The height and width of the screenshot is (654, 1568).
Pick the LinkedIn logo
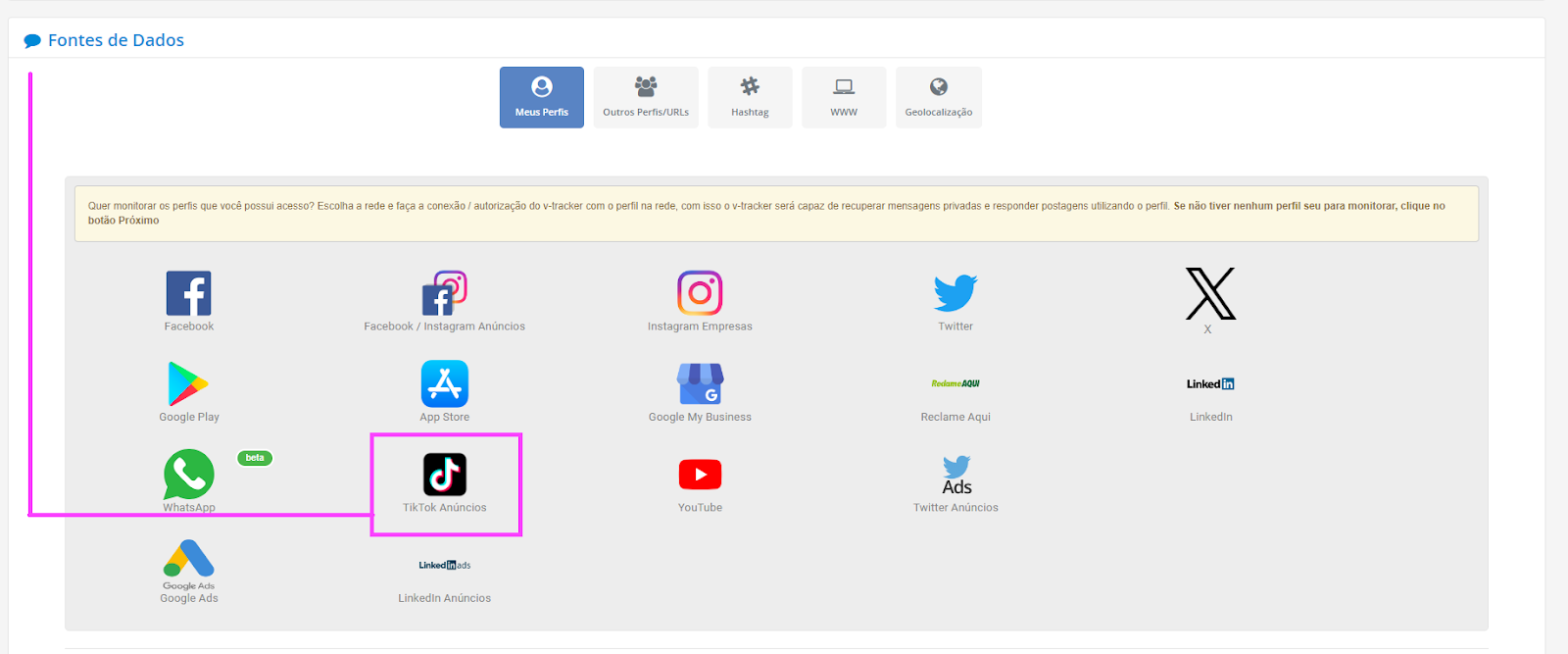[1210, 384]
